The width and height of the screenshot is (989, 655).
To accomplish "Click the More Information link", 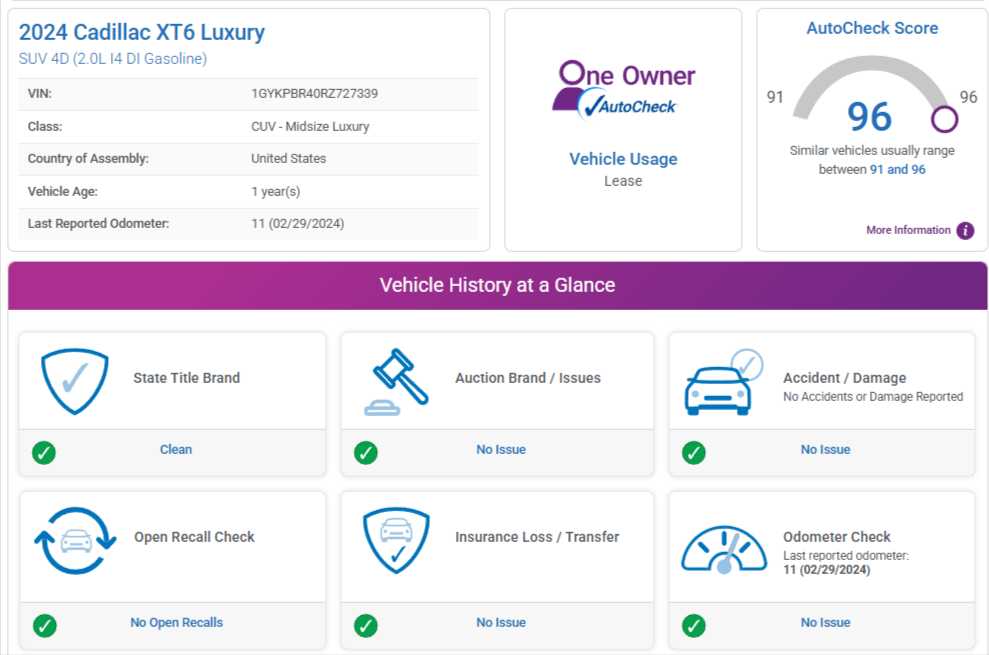I will (908, 230).
